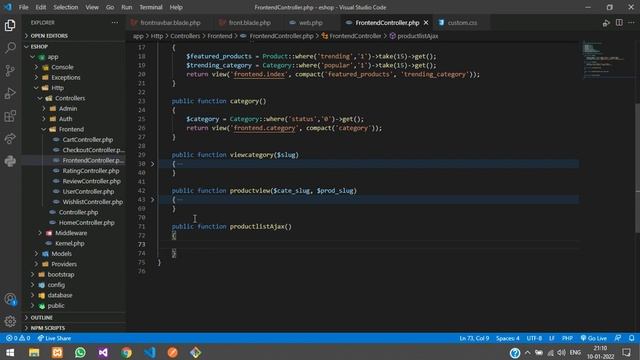Click the open changes icon in editor toolbar

click(606, 23)
